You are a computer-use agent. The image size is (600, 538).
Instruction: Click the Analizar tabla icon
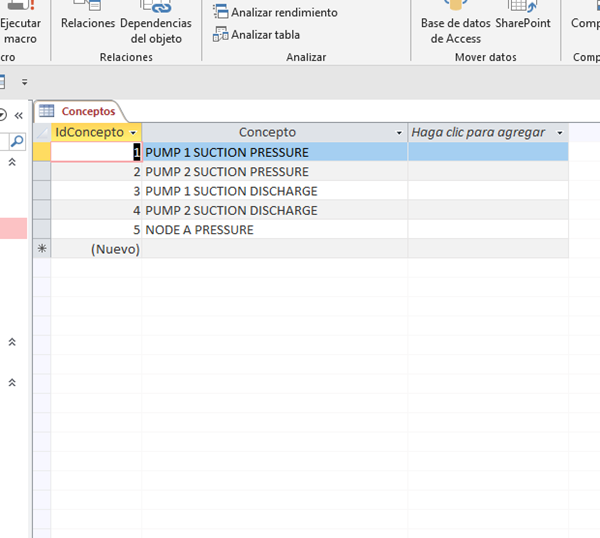pyautogui.click(x=220, y=34)
